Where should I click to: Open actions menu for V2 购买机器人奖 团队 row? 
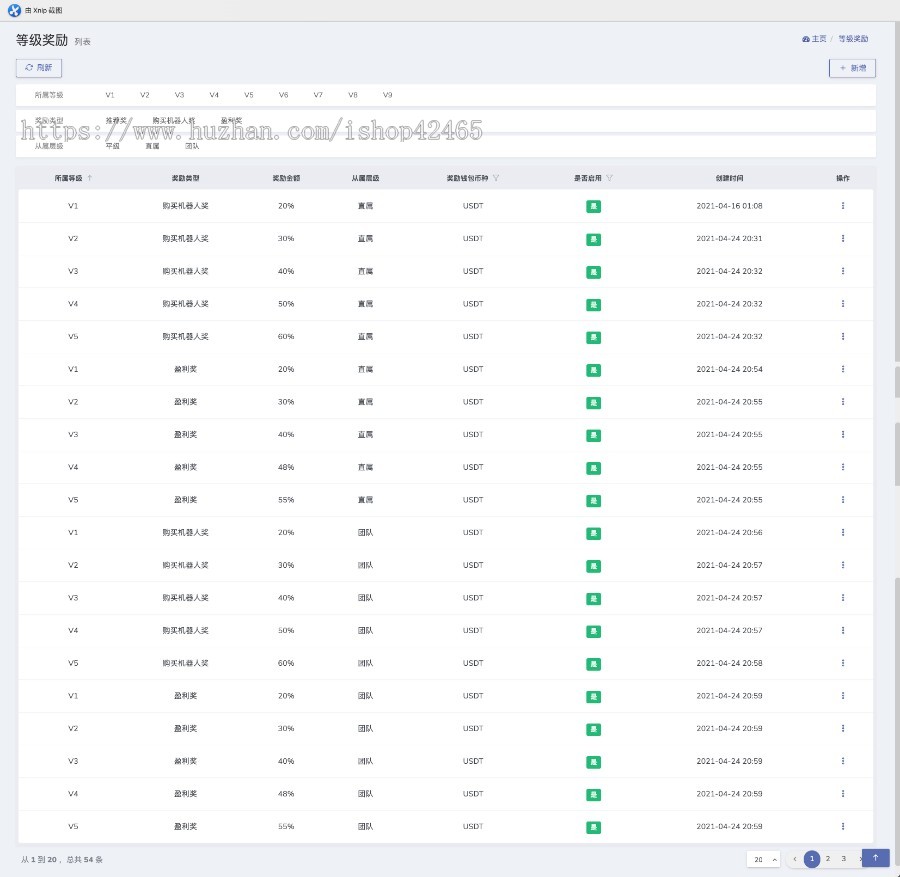tap(843, 565)
